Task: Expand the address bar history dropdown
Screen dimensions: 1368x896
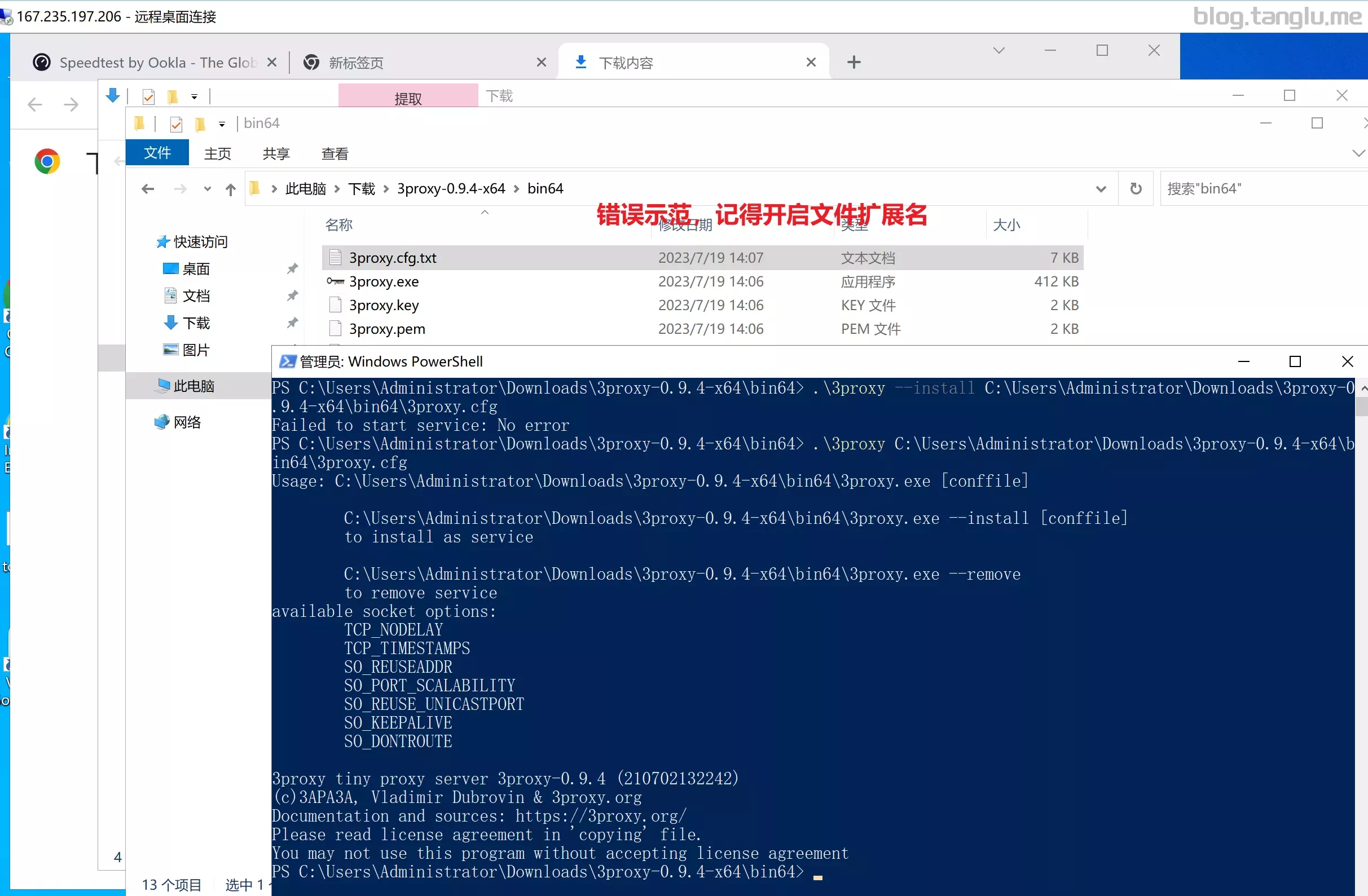Action: (1101, 189)
